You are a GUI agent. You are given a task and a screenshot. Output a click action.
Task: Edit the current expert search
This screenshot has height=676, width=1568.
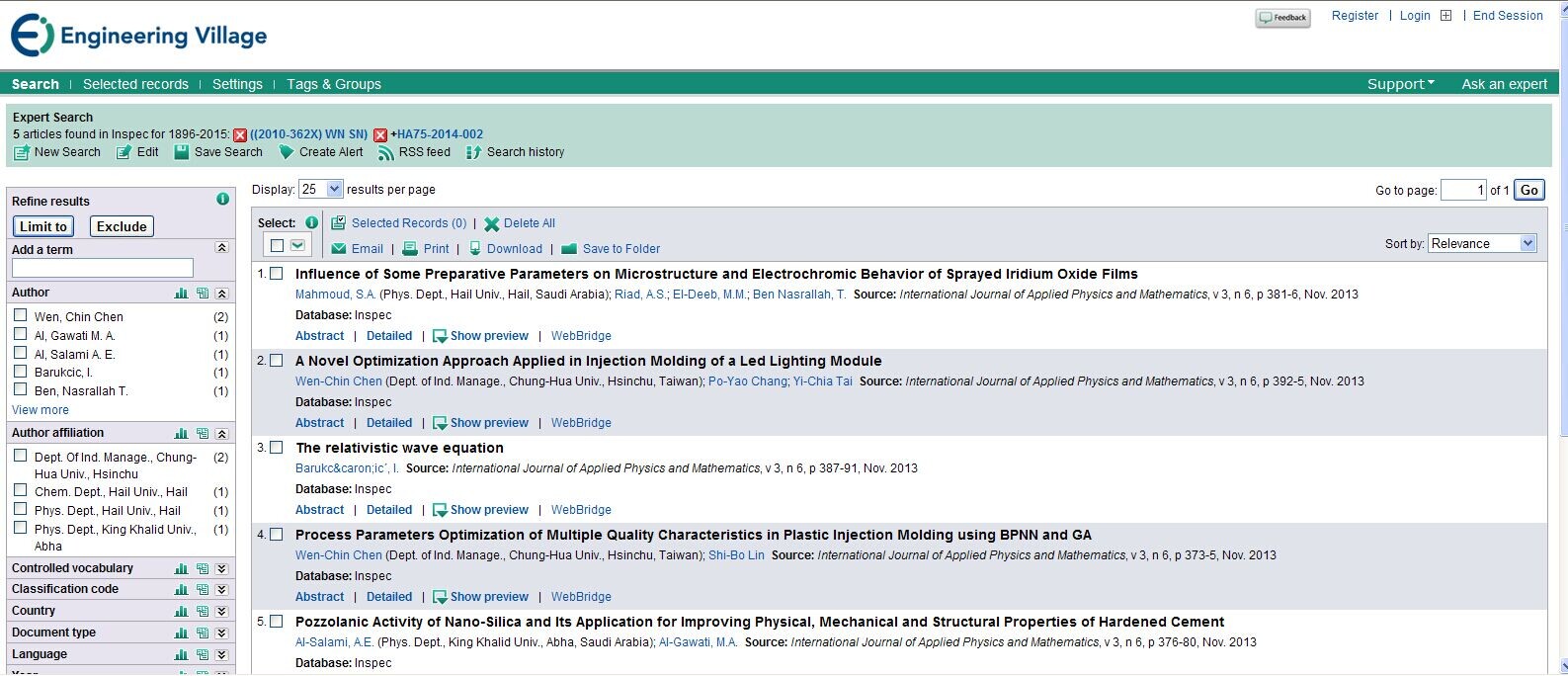[137, 152]
